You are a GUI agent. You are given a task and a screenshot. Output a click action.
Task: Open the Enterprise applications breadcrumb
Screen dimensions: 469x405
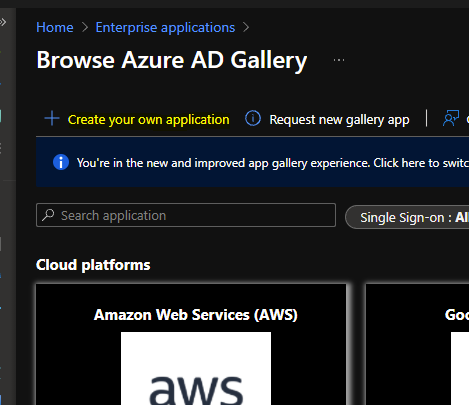coord(165,27)
